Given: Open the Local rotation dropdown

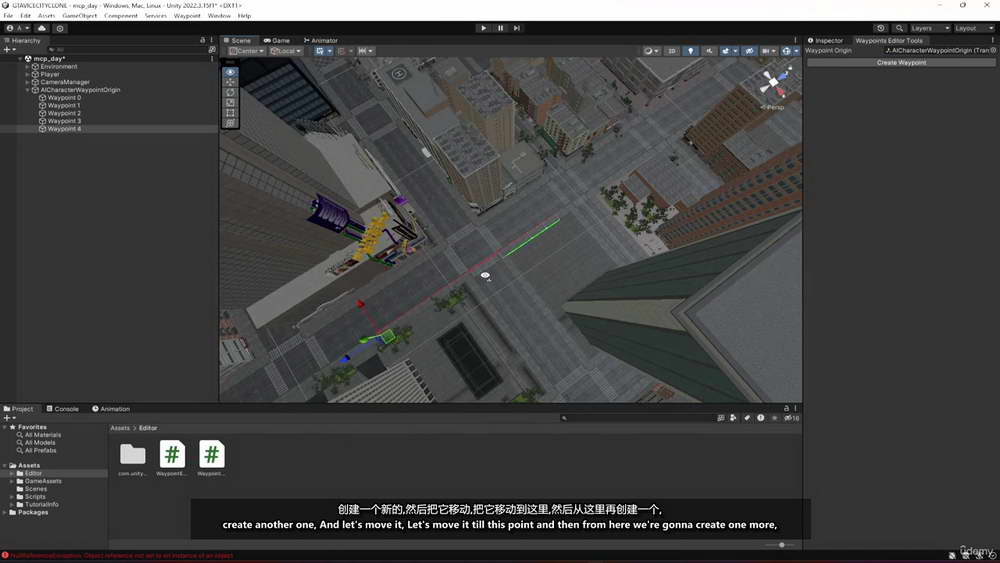Looking at the screenshot, I should coord(285,51).
